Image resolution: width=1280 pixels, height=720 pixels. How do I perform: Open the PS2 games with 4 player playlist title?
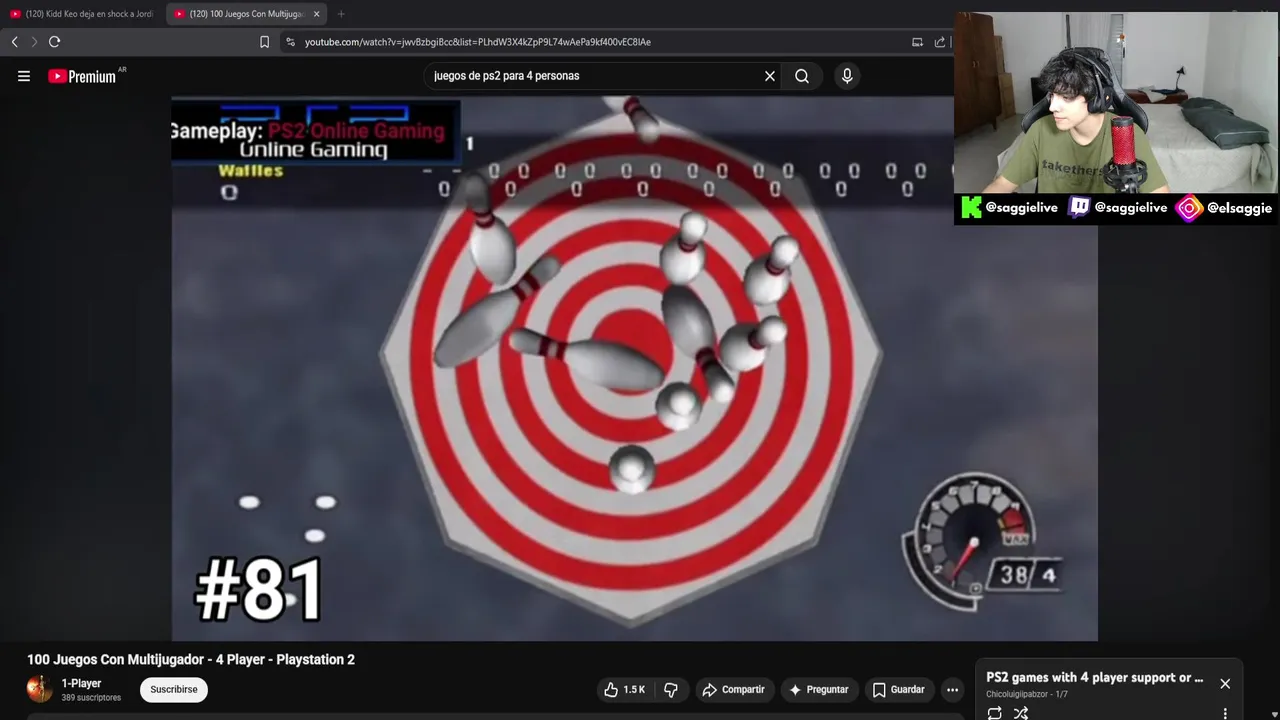pyautogui.click(x=1095, y=678)
